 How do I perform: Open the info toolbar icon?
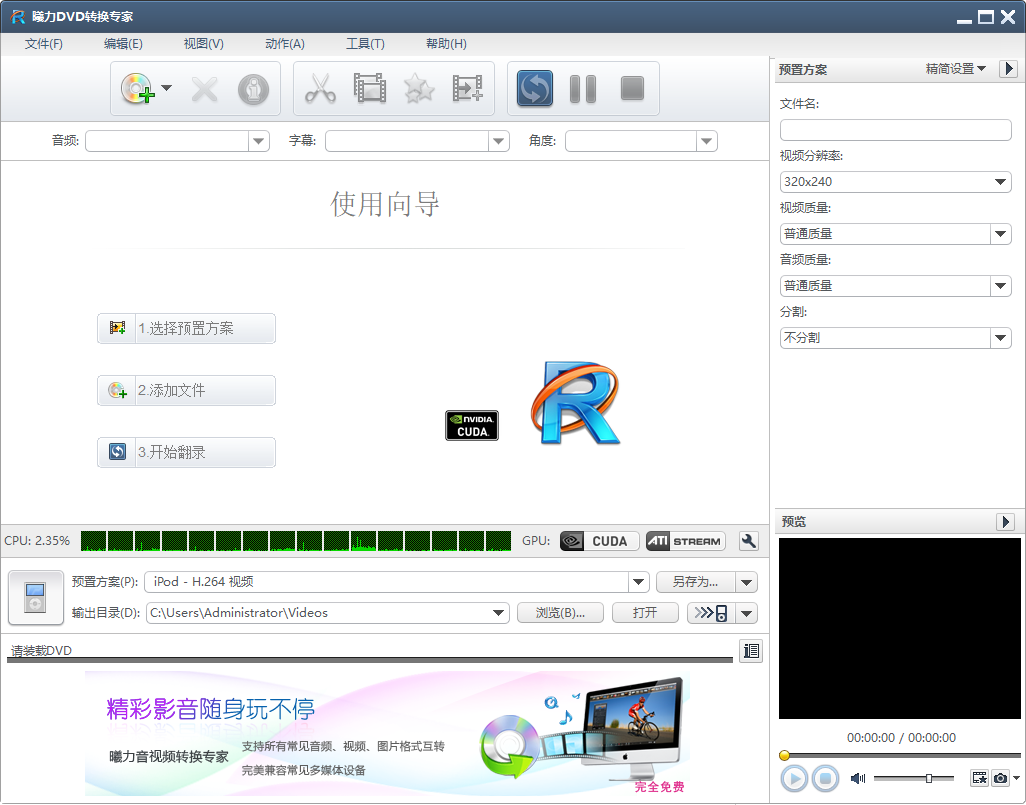(253, 89)
